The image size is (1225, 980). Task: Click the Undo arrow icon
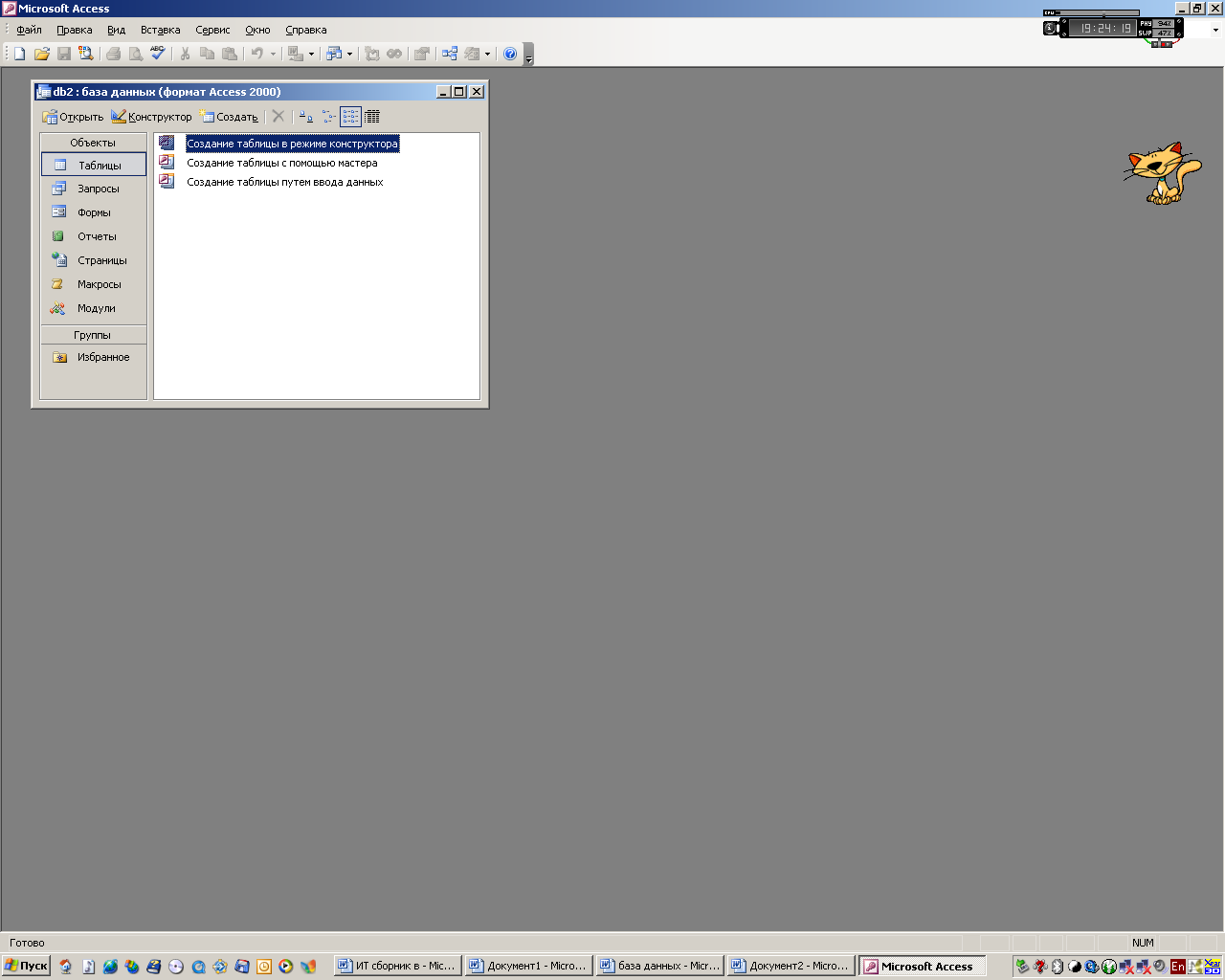coord(256,54)
